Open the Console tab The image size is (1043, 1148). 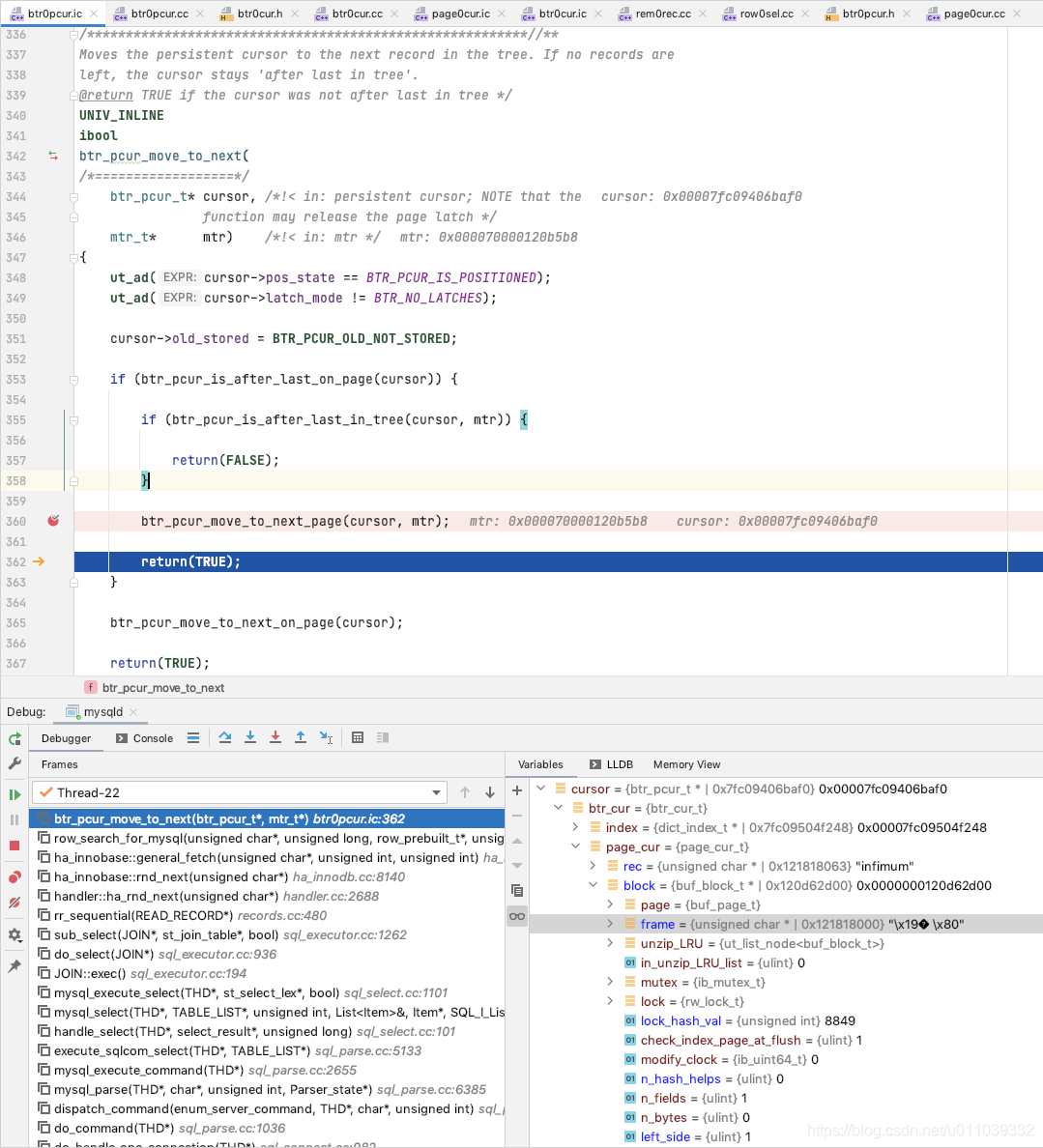click(x=144, y=738)
